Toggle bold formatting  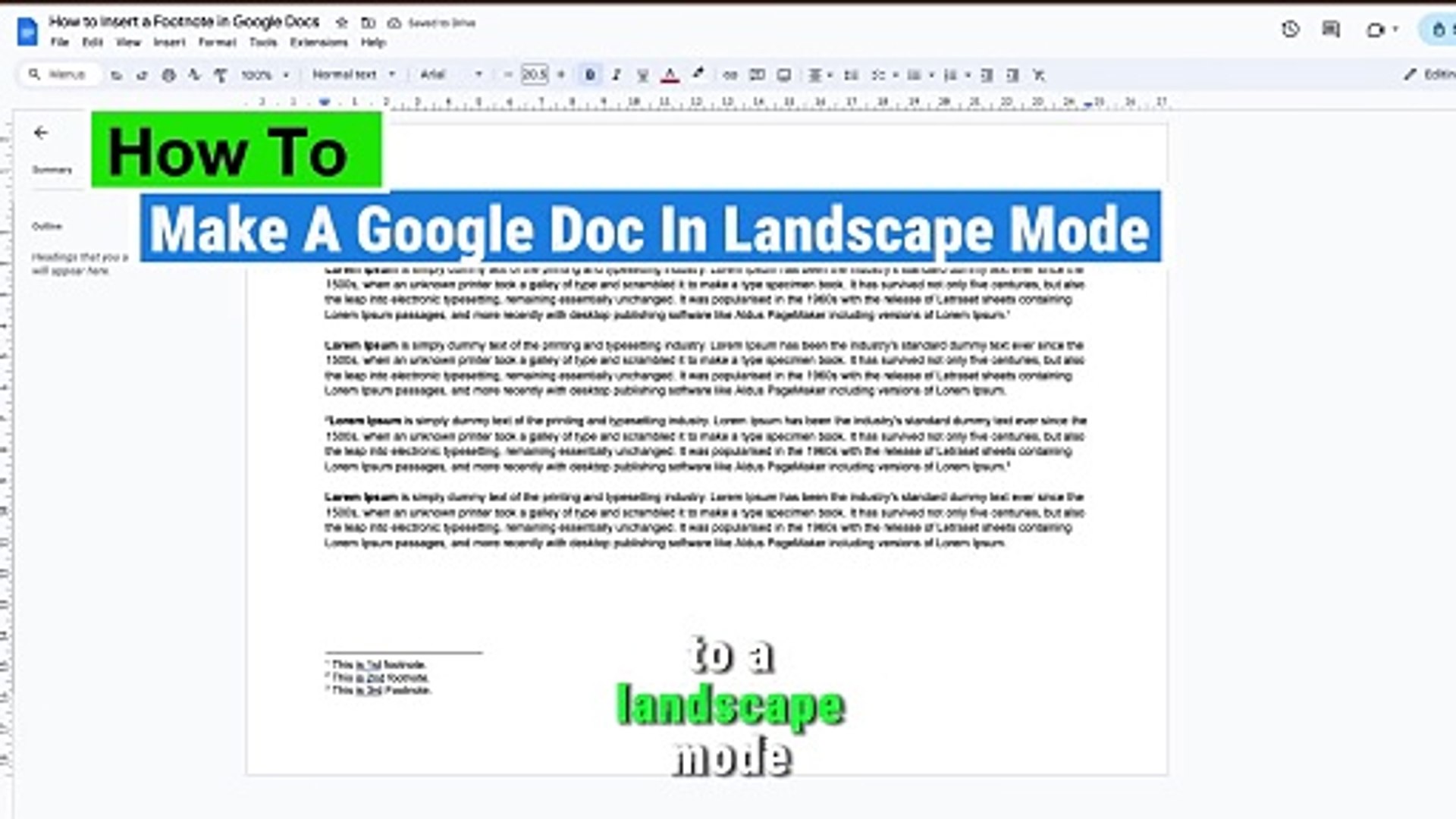(589, 75)
